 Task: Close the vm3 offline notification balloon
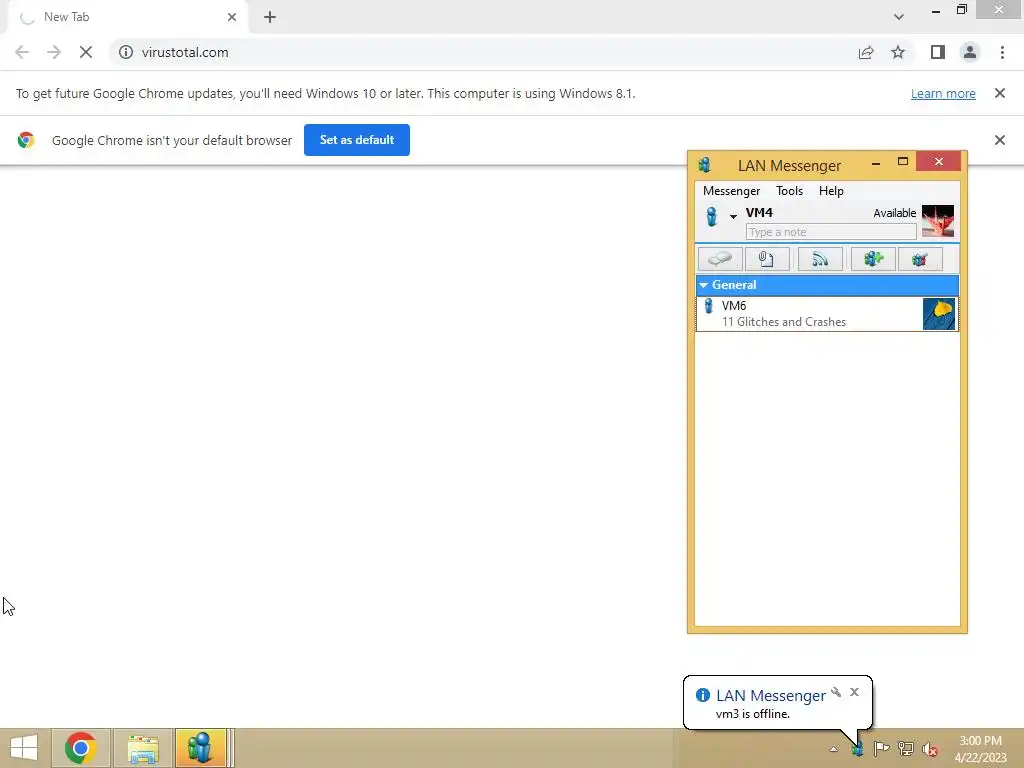point(854,692)
